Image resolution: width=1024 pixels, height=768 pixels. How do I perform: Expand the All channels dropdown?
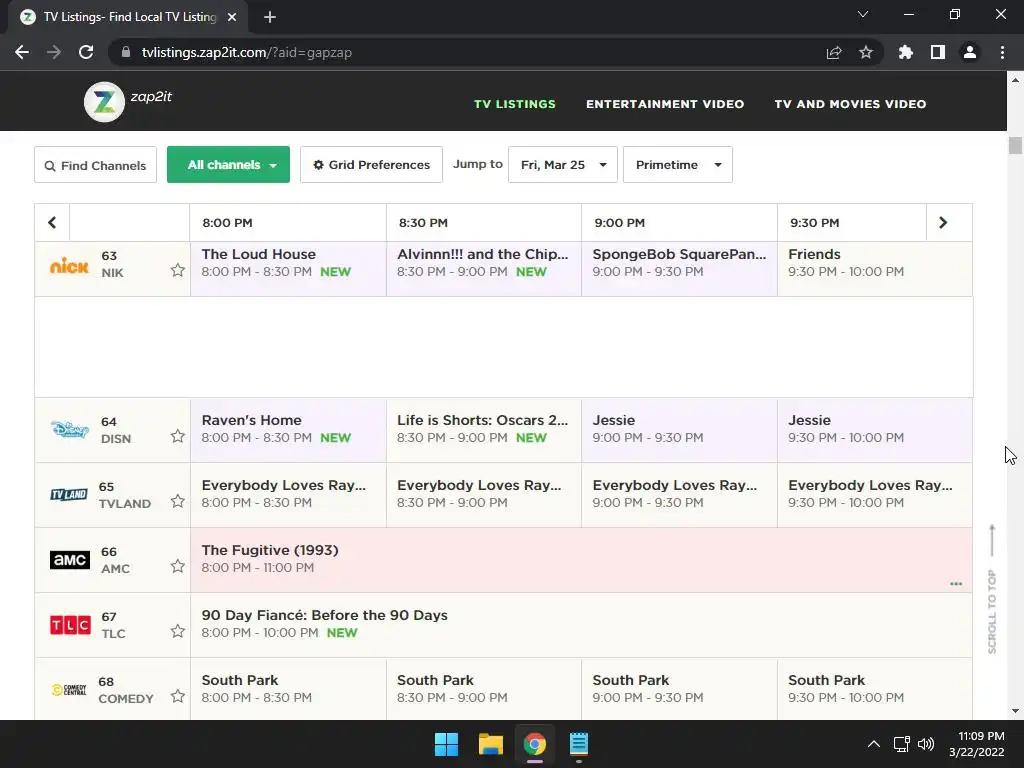point(228,165)
